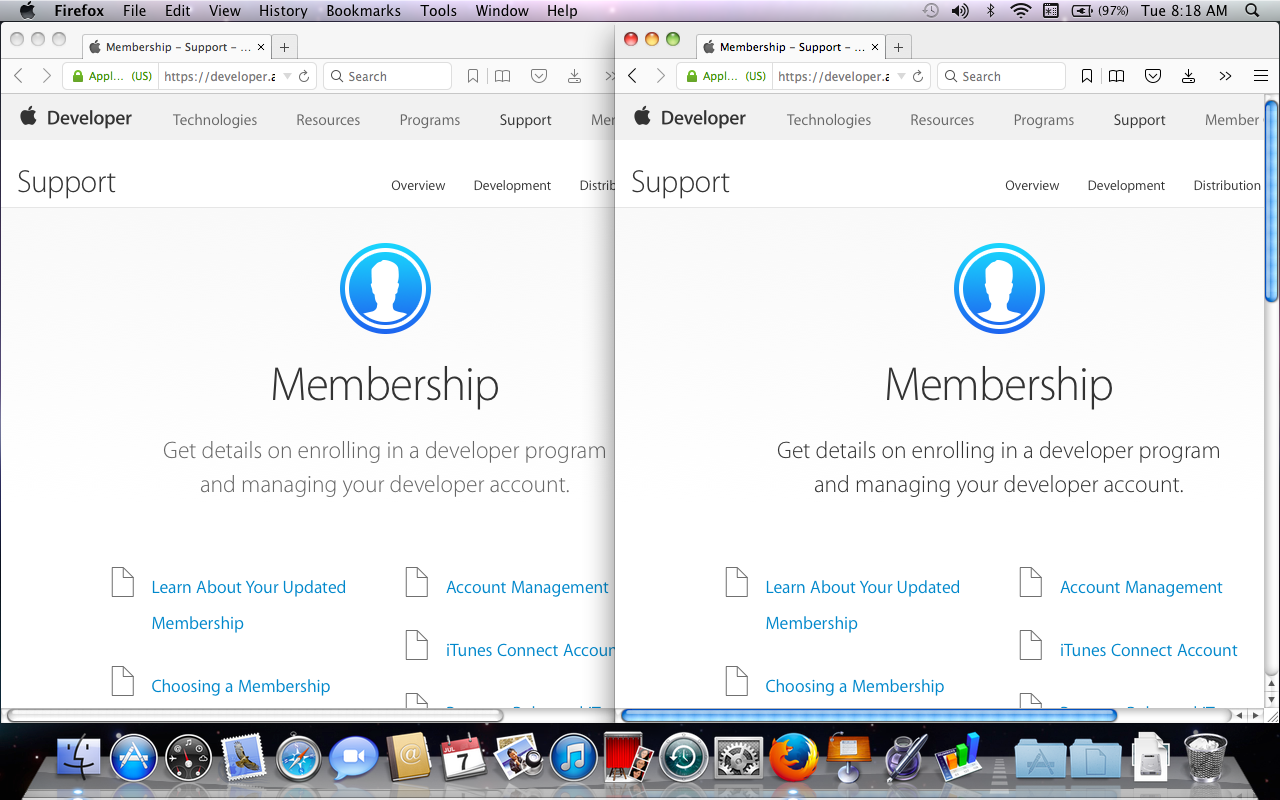Image resolution: width=1280 pixels, height=800 pixels.
Task: Click horizontal scrollbar in left Firefox window
Action: tap(254, 715)
